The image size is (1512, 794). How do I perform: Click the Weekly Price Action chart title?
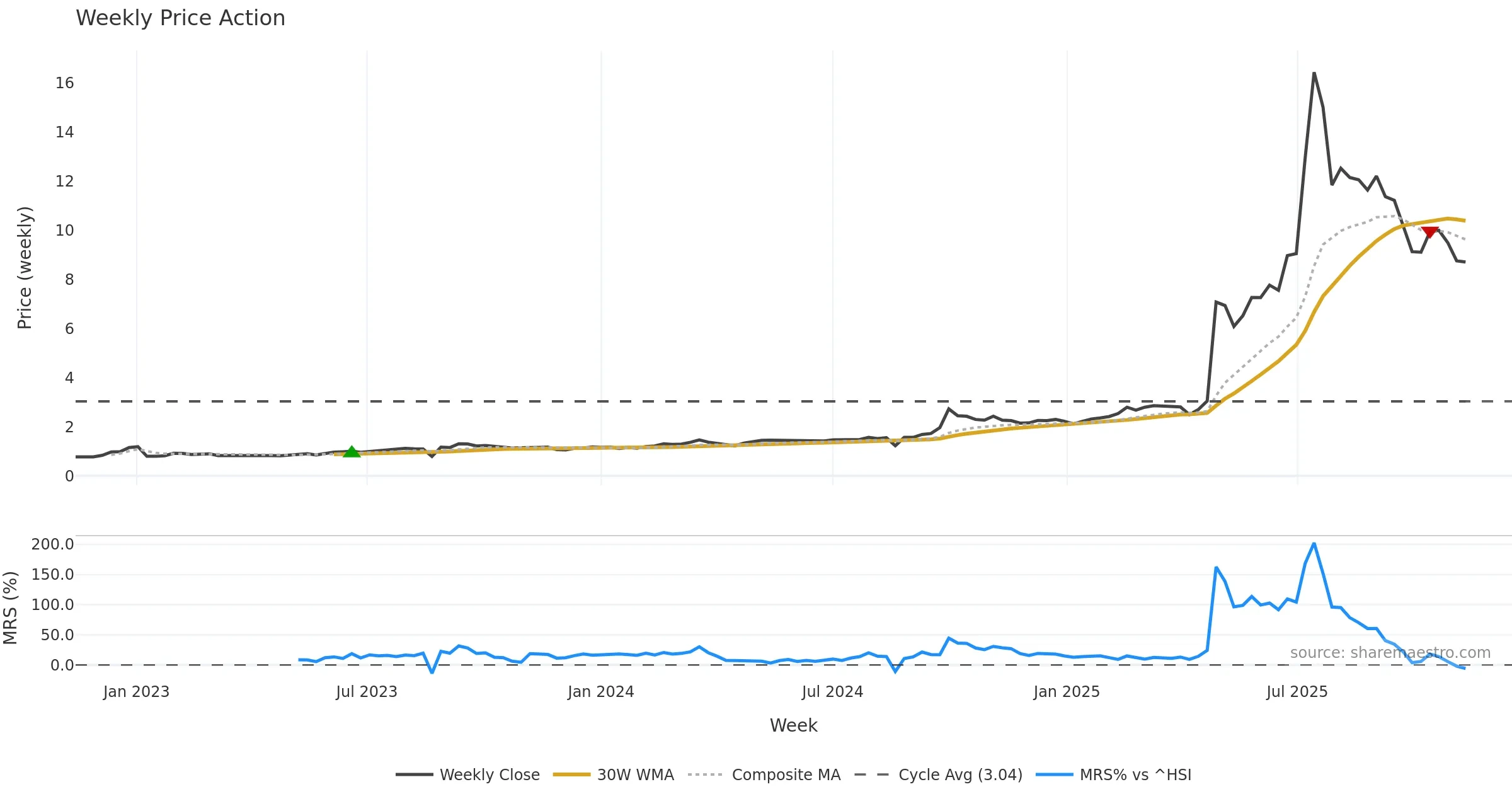tap(180, 18)
